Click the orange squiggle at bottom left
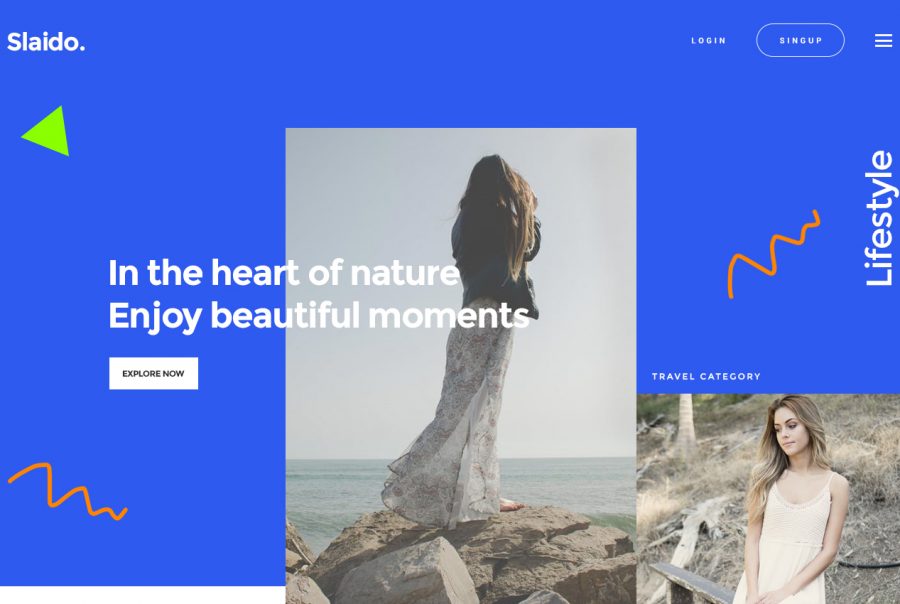 point(67,491)
